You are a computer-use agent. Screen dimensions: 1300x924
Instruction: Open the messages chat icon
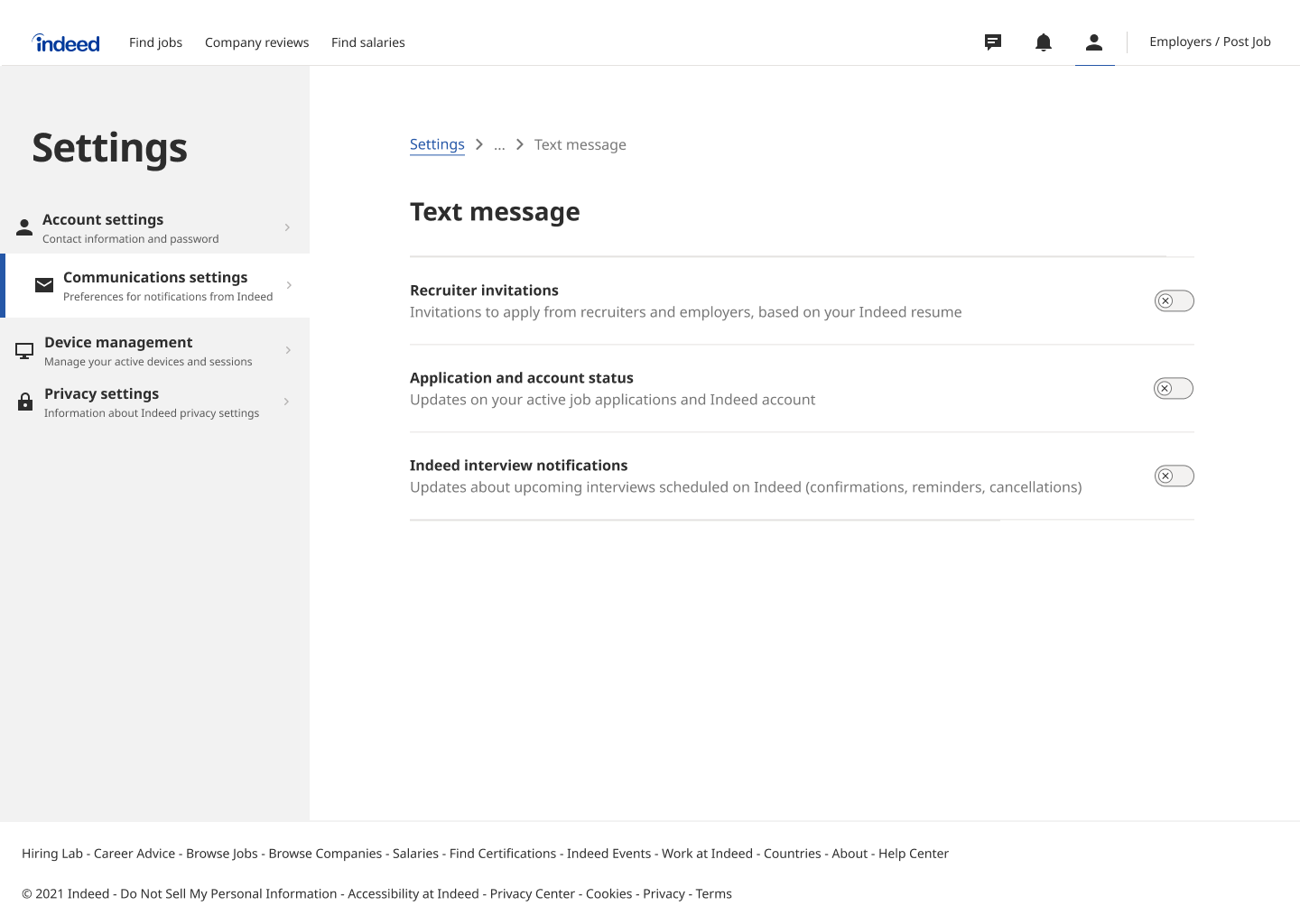tap(993, 42)
